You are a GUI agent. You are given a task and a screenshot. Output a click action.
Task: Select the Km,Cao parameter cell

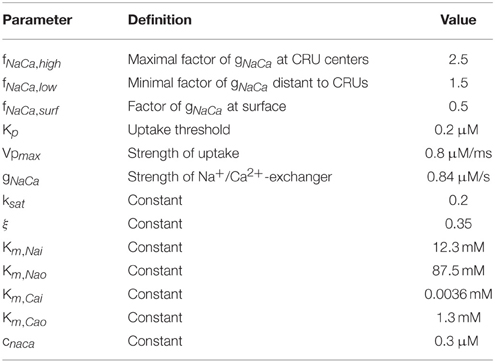pyautogui.click(x=25, y=319)
